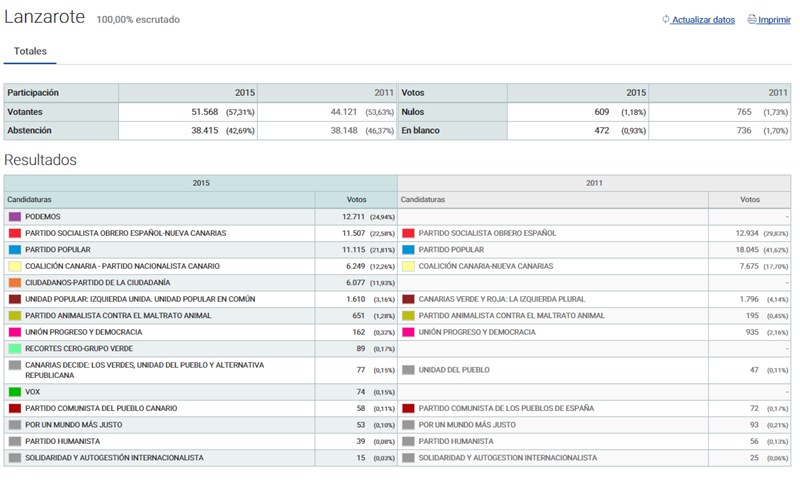Screen dimensions: 800x487
Task: Click the 2015 results column header
Action: [x=201, y=184]
